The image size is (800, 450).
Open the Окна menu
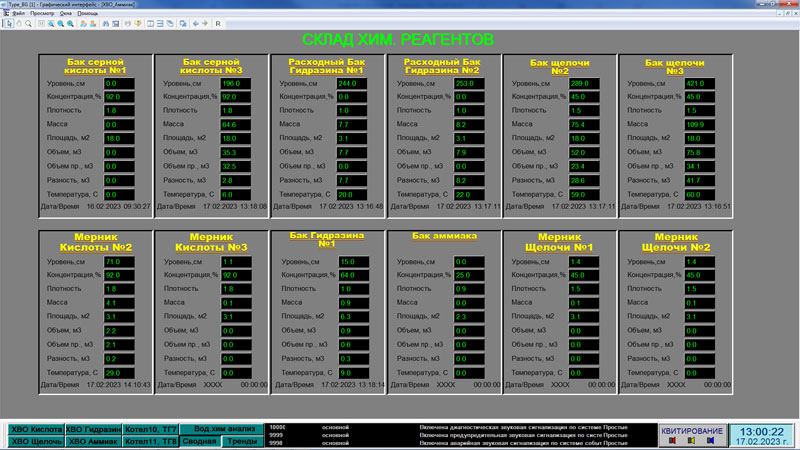point(65,13)
